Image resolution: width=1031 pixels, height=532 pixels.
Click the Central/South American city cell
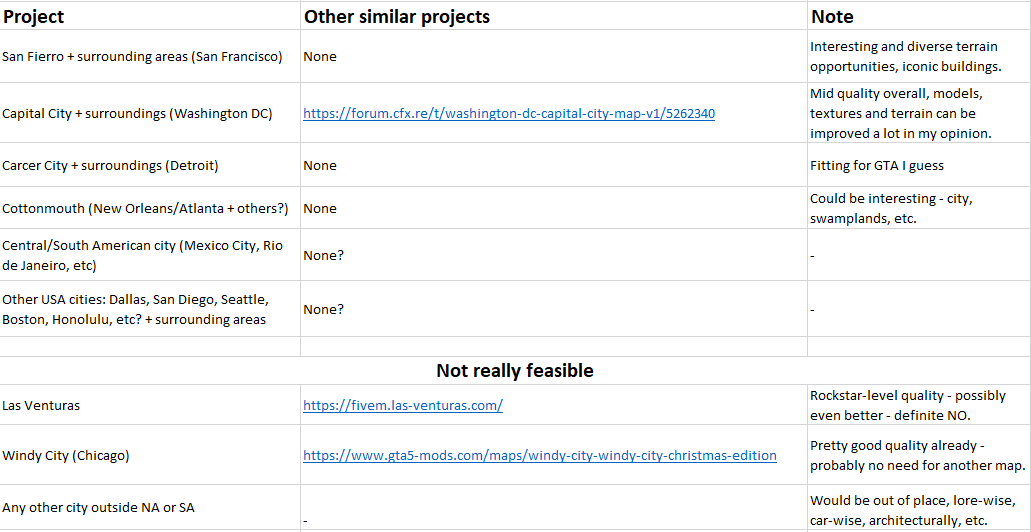[x=150, y=256]
